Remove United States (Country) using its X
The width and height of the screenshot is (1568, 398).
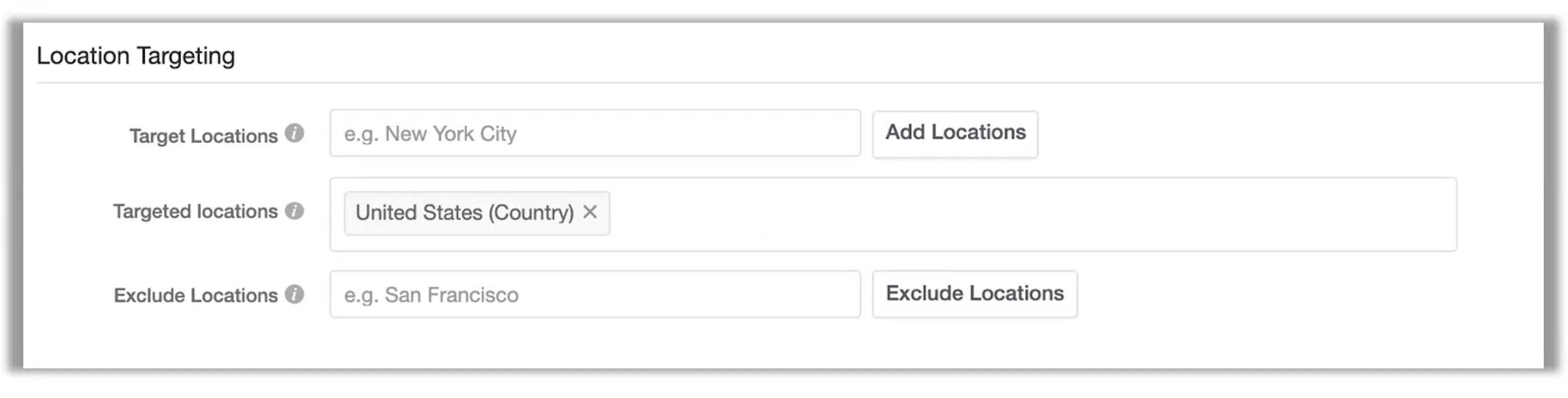coord(590,212)
